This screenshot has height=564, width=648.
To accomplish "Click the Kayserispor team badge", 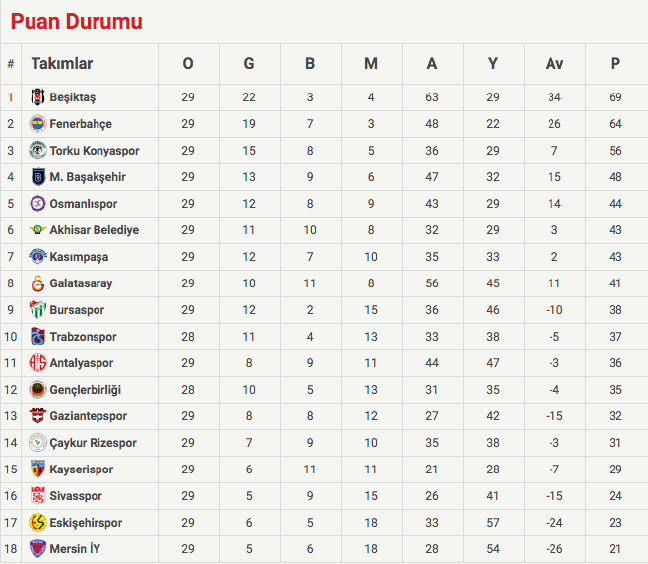I will pos(38,469).
